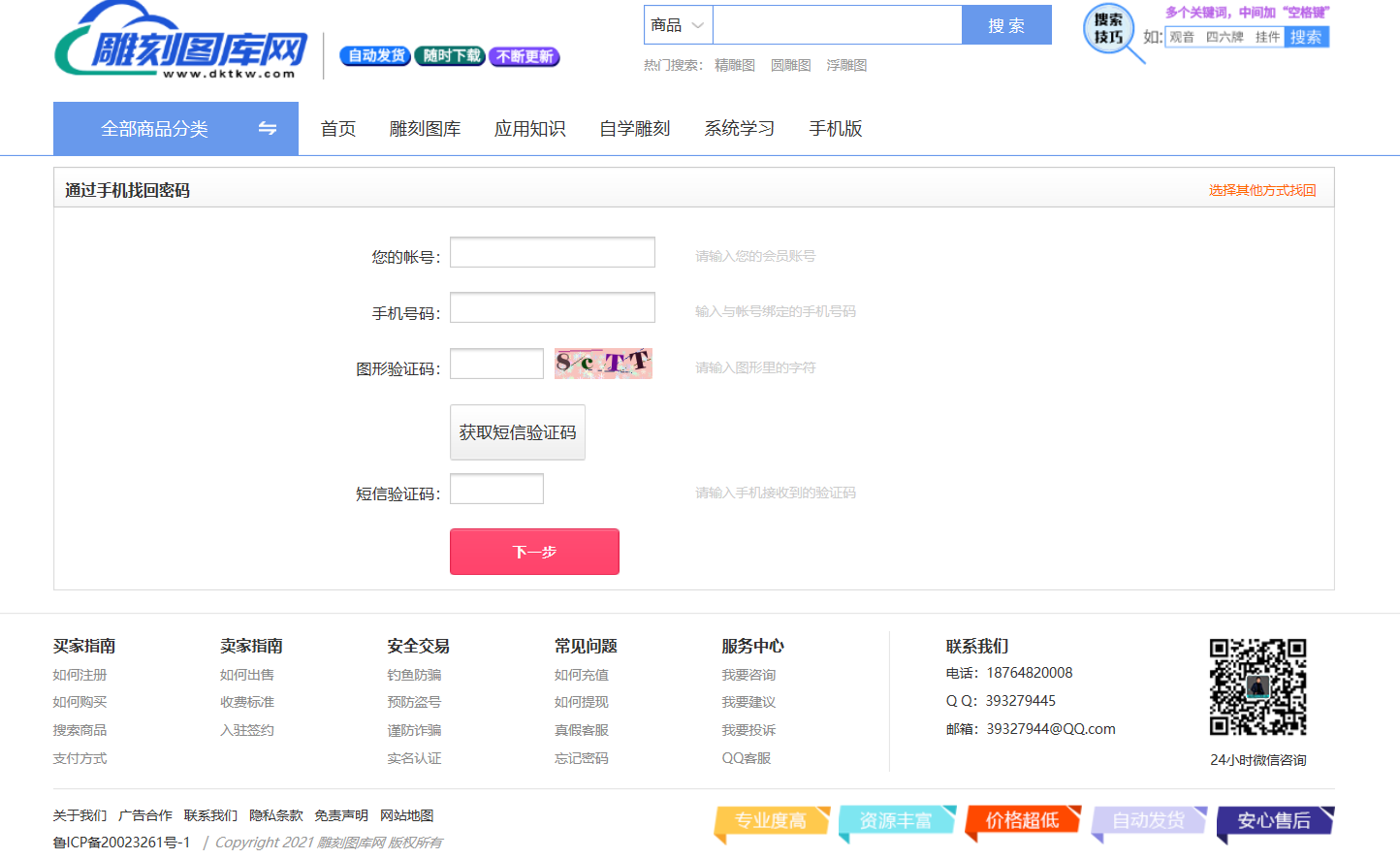The height and width of the screenshot is (859, 1400).
Task: Open the 应用知识 nav item
Action: pyautogui.click(x=529, y=129)
